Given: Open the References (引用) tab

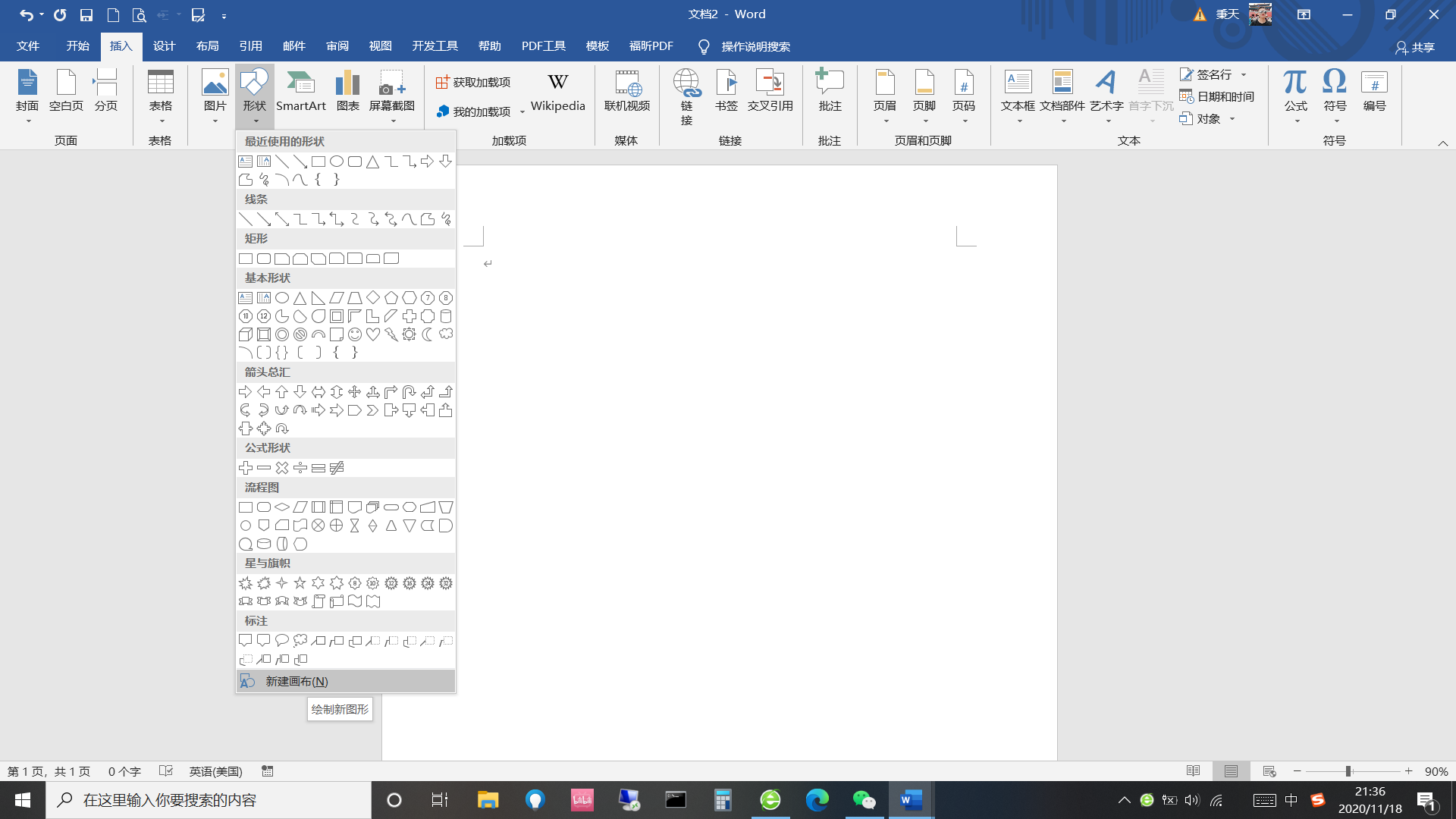Looking at the screenshot, I should click(x=250, y=46).
